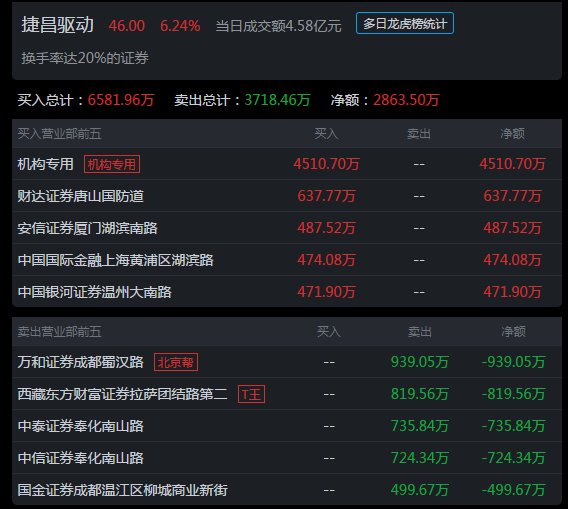This screenshot has width=568, height=509.
Task: Click 净额 column header in buyers table
Action: pyautogui.click(x=513, y=134)
